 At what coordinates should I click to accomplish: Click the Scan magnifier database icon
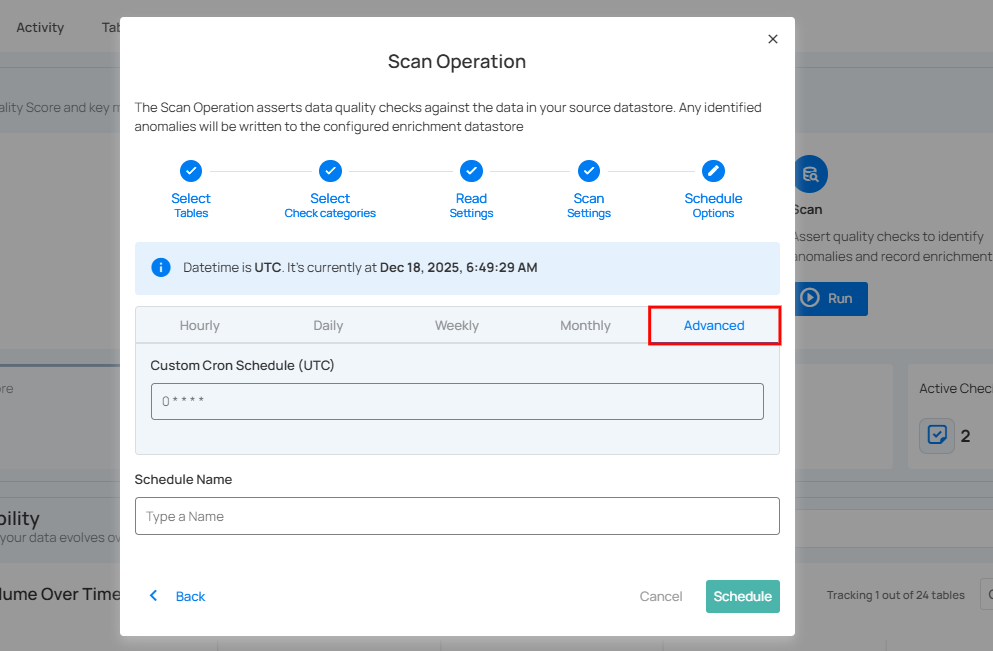[x=810, y=174]
